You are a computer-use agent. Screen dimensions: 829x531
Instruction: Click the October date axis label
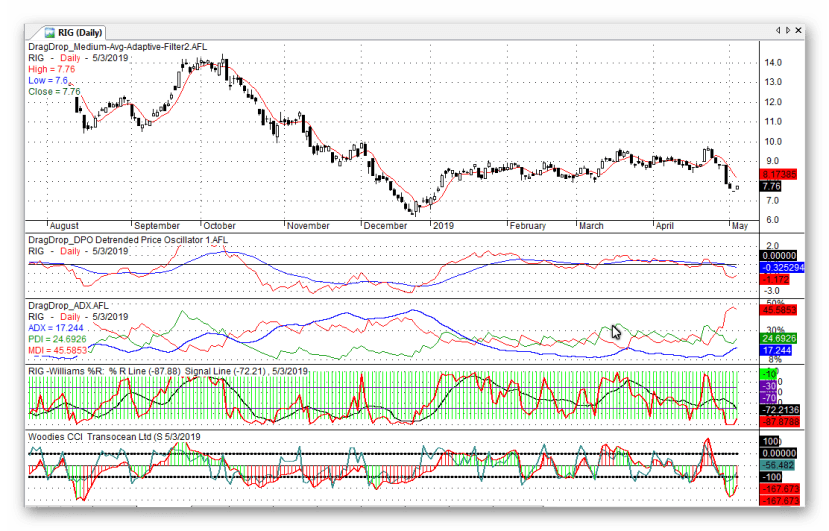pos(219,226)
